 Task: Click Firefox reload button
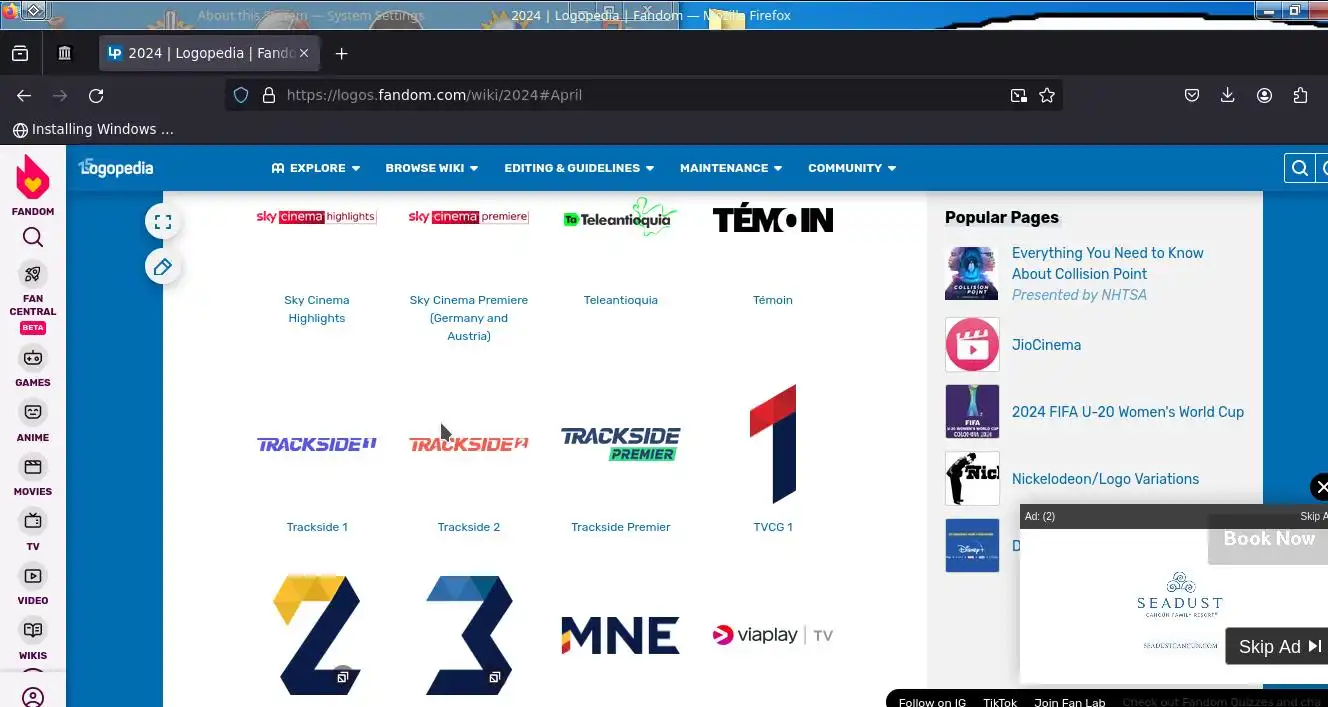pyautogui.click(x=96, y=95)
